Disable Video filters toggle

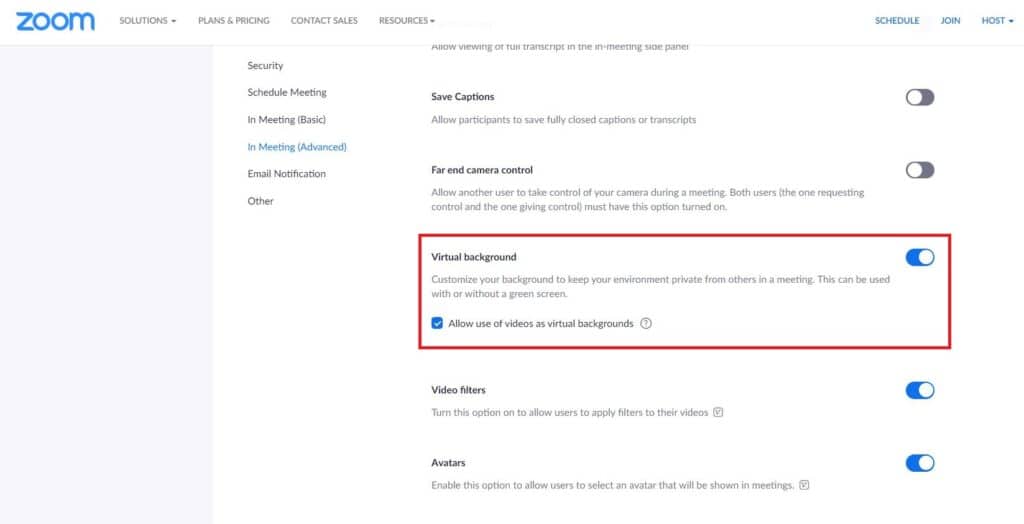pos(920,391)
